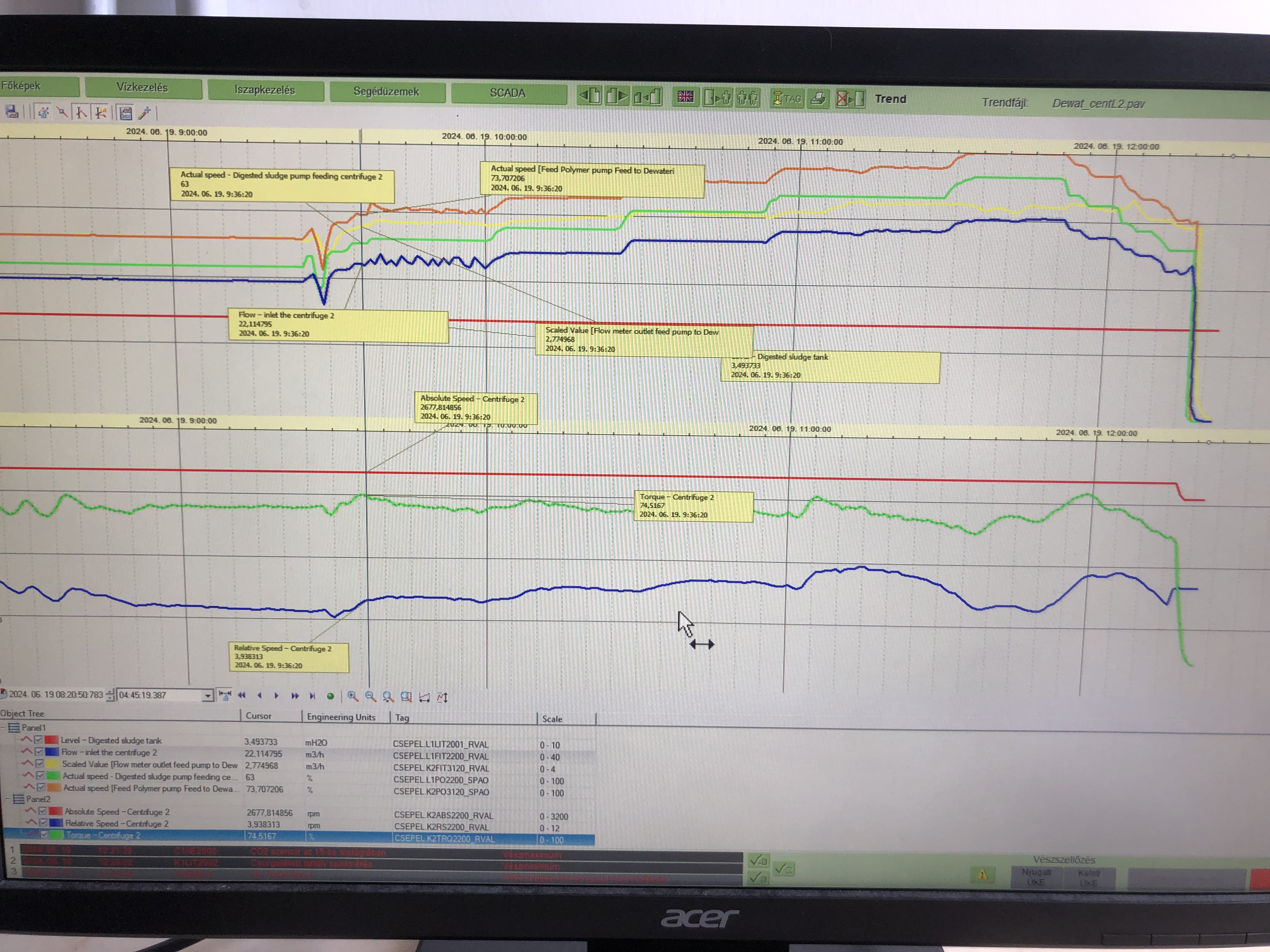Click the zoom out magnifier icon

(370, 697)
